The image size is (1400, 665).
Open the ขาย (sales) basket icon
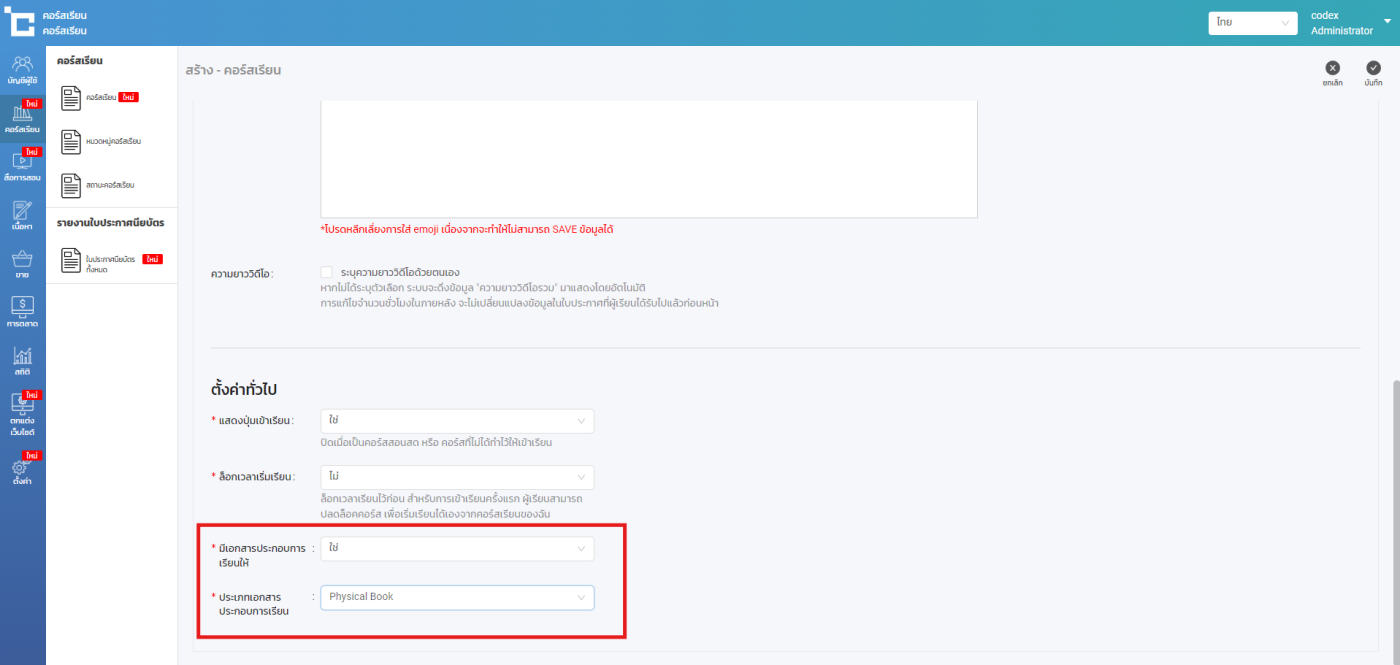tap(22, 263)
